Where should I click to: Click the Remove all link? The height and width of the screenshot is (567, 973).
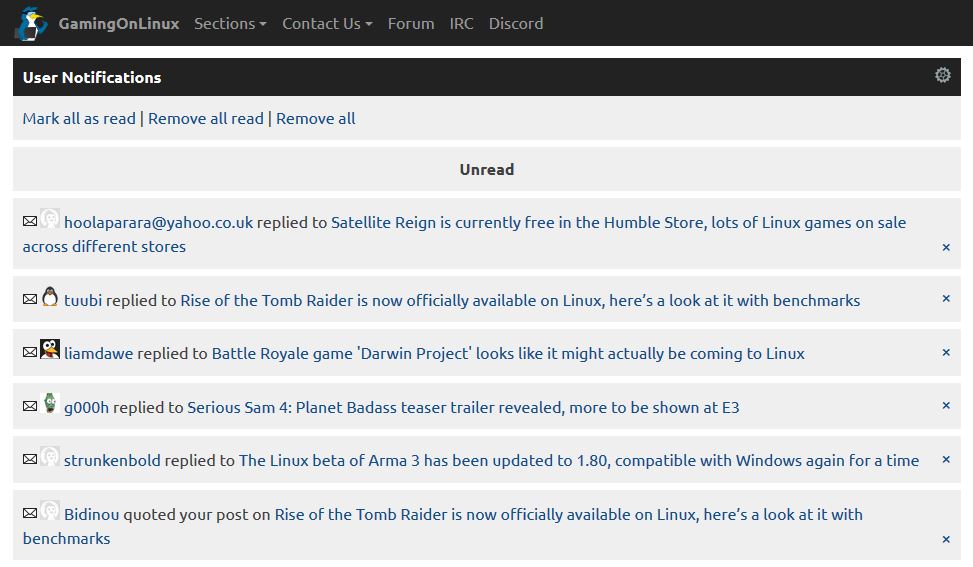(x=315, y=118)
